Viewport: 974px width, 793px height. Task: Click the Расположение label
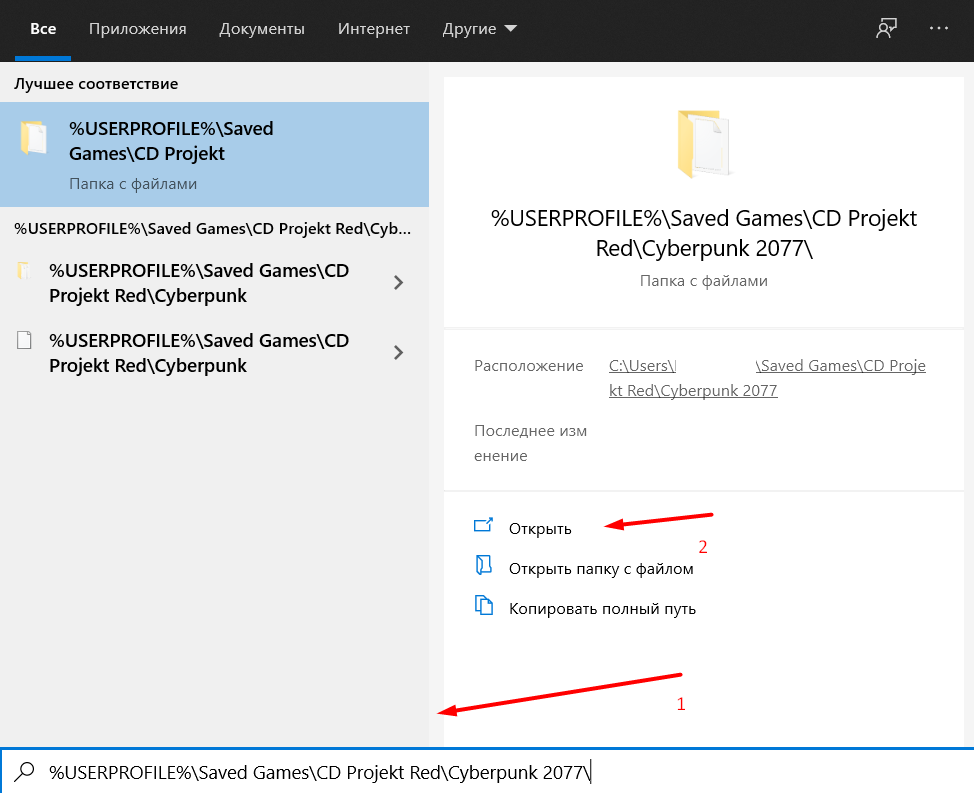529,366
